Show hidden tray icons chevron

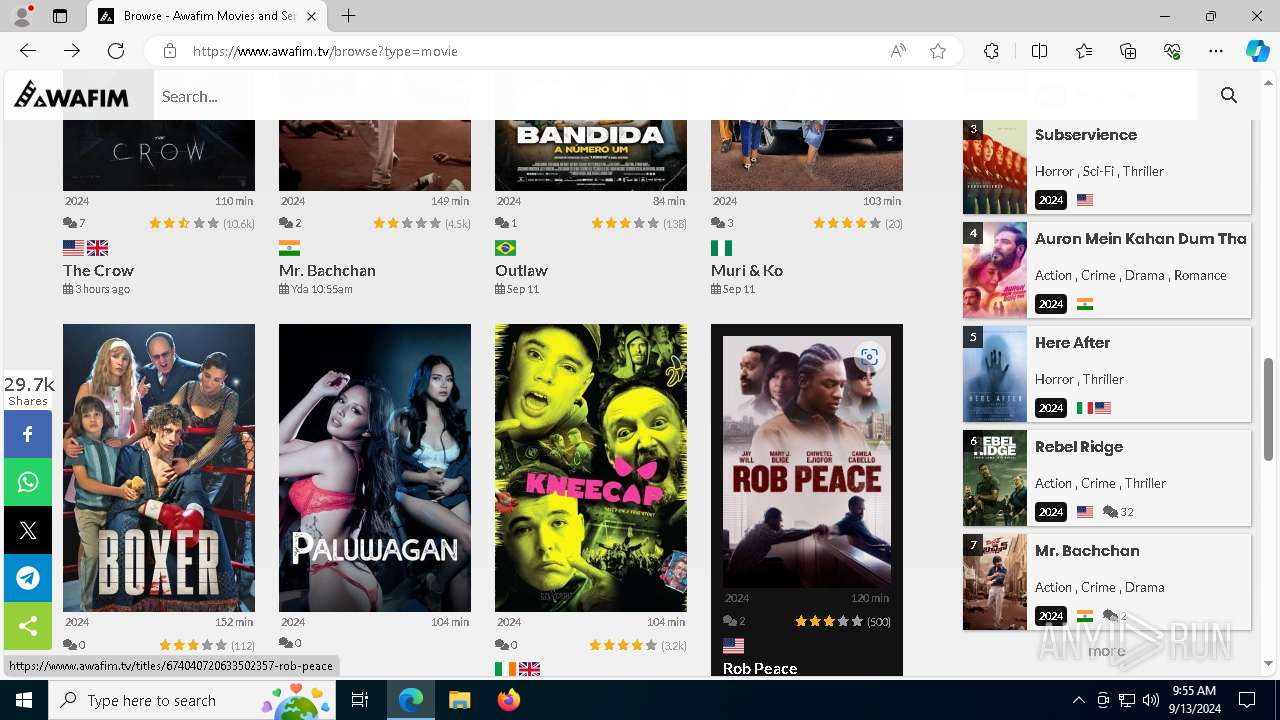[x=1078, y=700]
